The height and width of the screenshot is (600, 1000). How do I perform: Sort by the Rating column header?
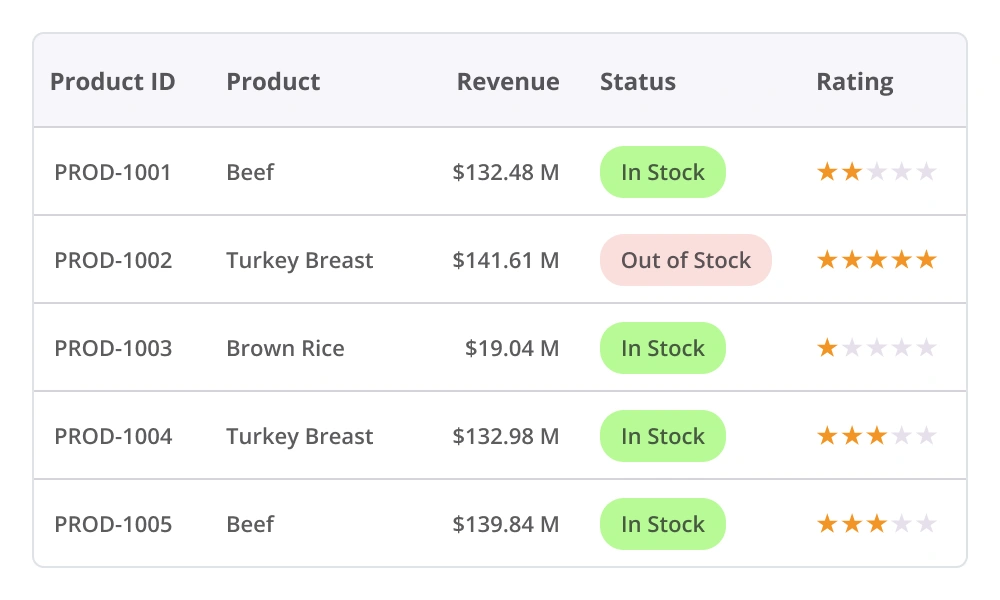[x=855, y=82]
